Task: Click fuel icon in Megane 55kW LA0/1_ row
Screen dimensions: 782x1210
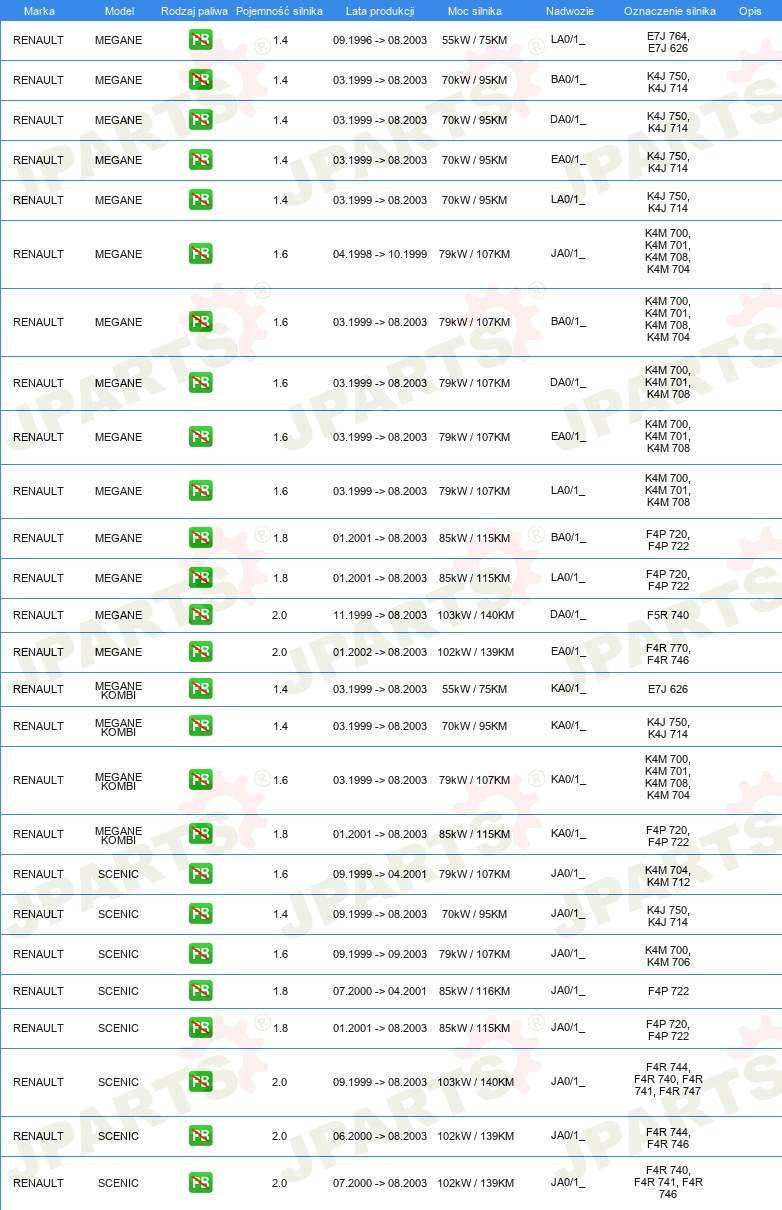Action: 200,41
